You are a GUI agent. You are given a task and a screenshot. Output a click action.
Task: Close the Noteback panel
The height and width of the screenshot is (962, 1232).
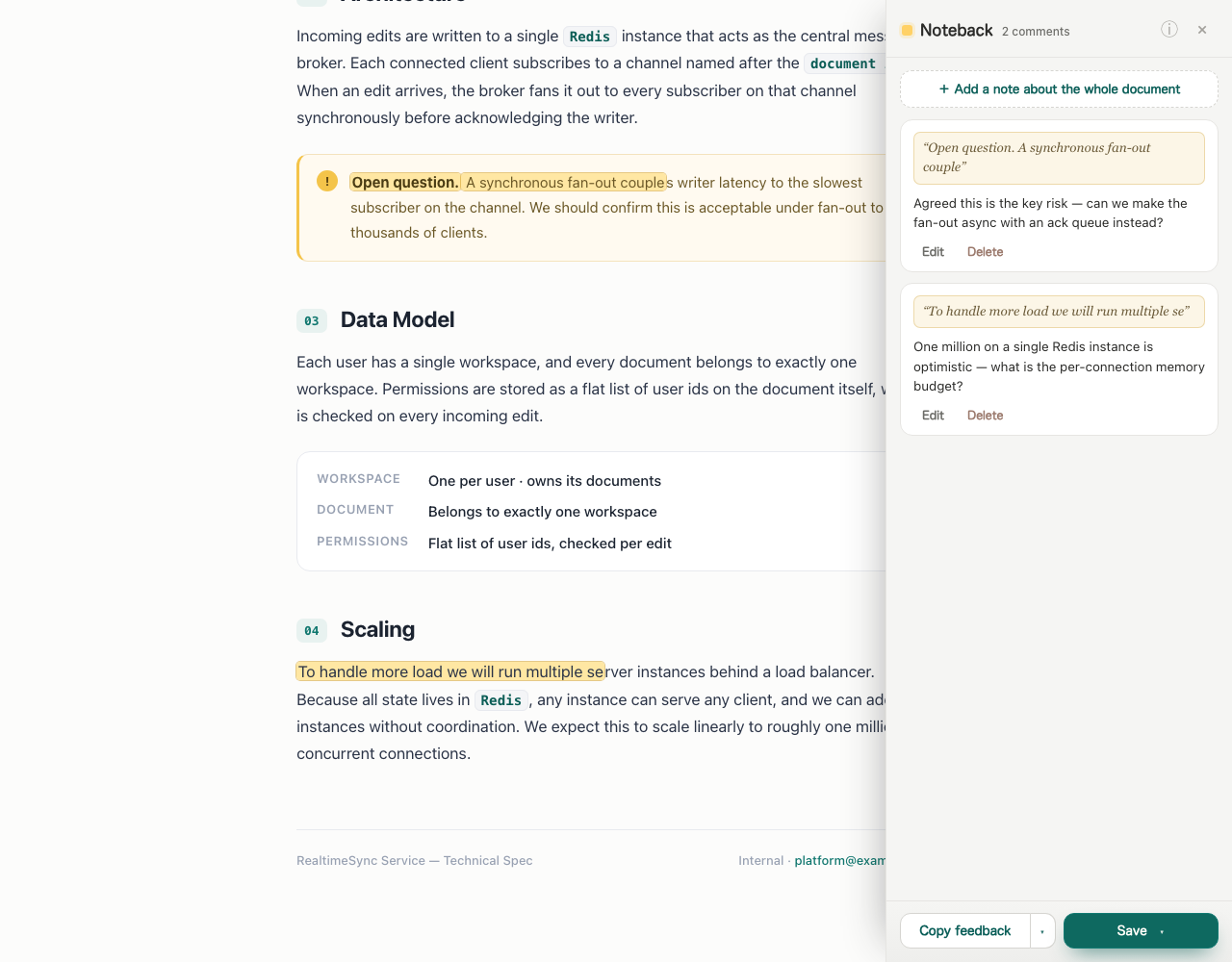click(1202, 30)
